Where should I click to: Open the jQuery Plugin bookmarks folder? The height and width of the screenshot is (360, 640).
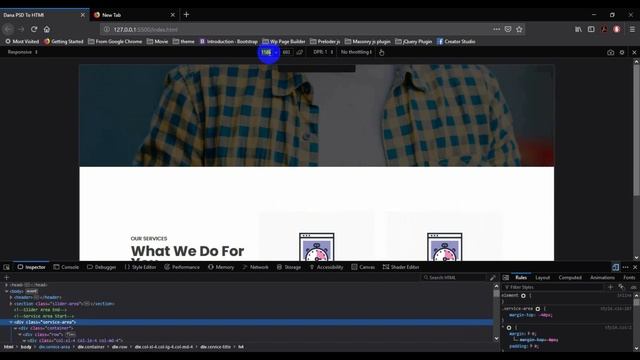tap(413, 42)
